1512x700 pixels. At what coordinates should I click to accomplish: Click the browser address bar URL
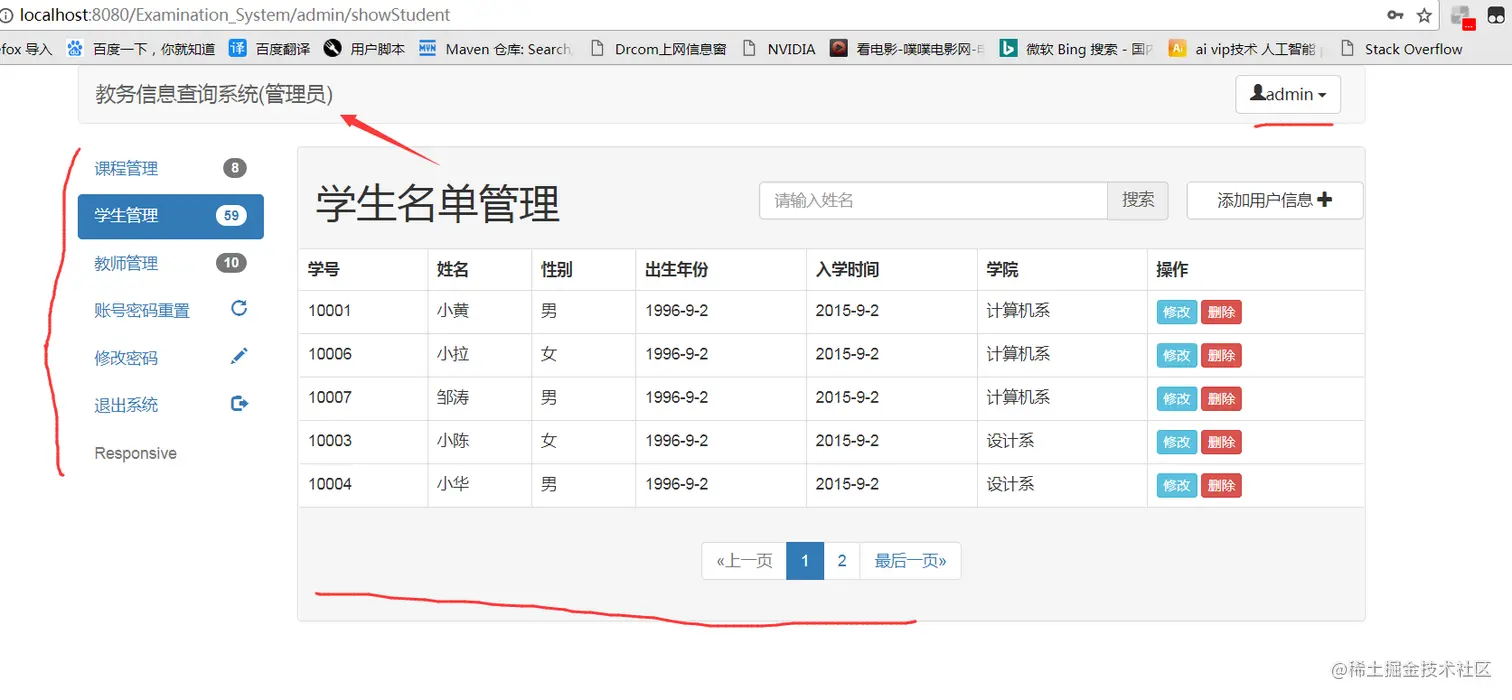click(x=235, y=15)
